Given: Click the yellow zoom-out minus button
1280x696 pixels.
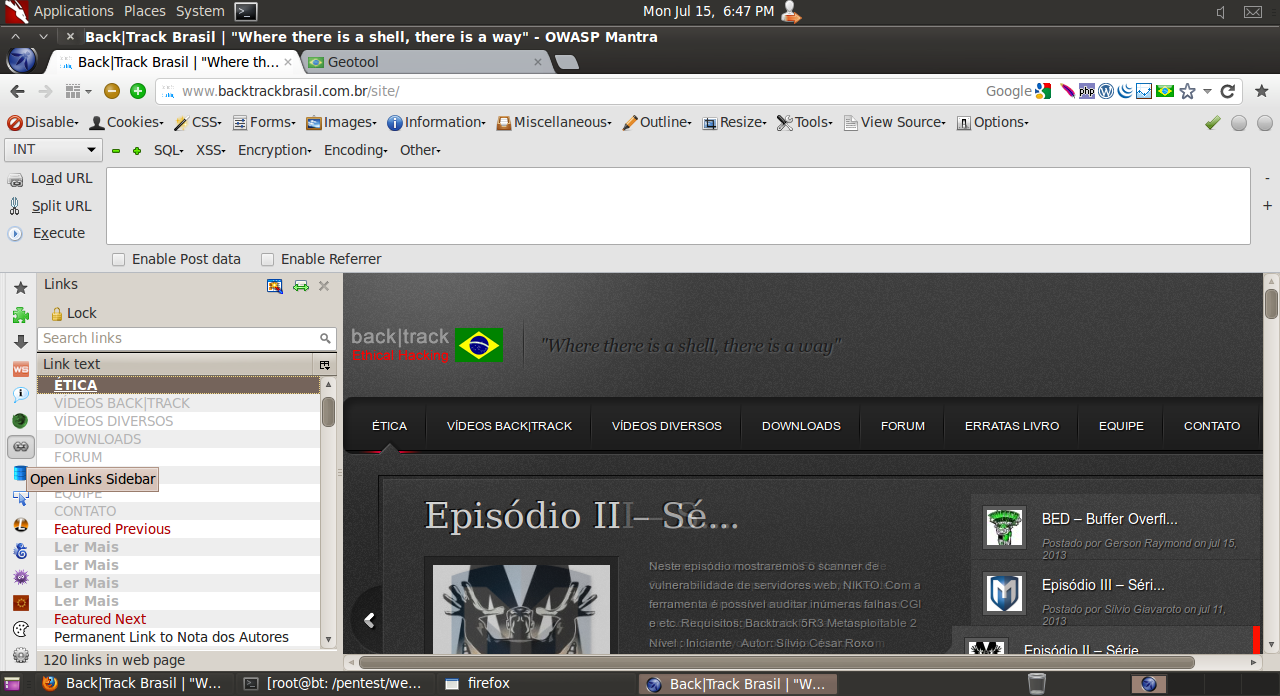Looking at the screenshot, I should [112, 91].
